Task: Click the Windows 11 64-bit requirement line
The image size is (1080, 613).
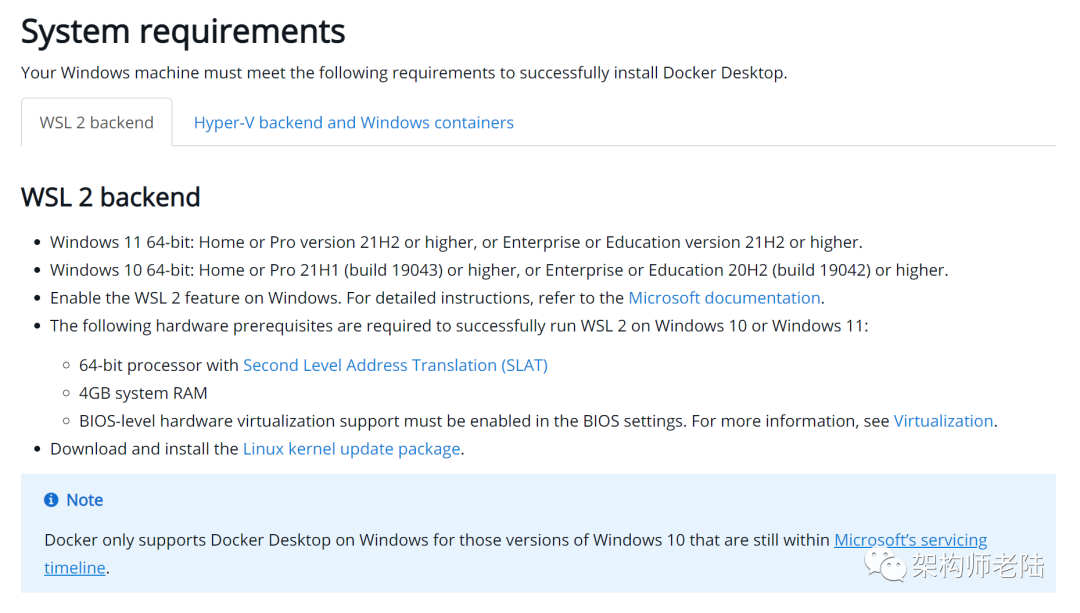Action: click(x=455, y=242)
